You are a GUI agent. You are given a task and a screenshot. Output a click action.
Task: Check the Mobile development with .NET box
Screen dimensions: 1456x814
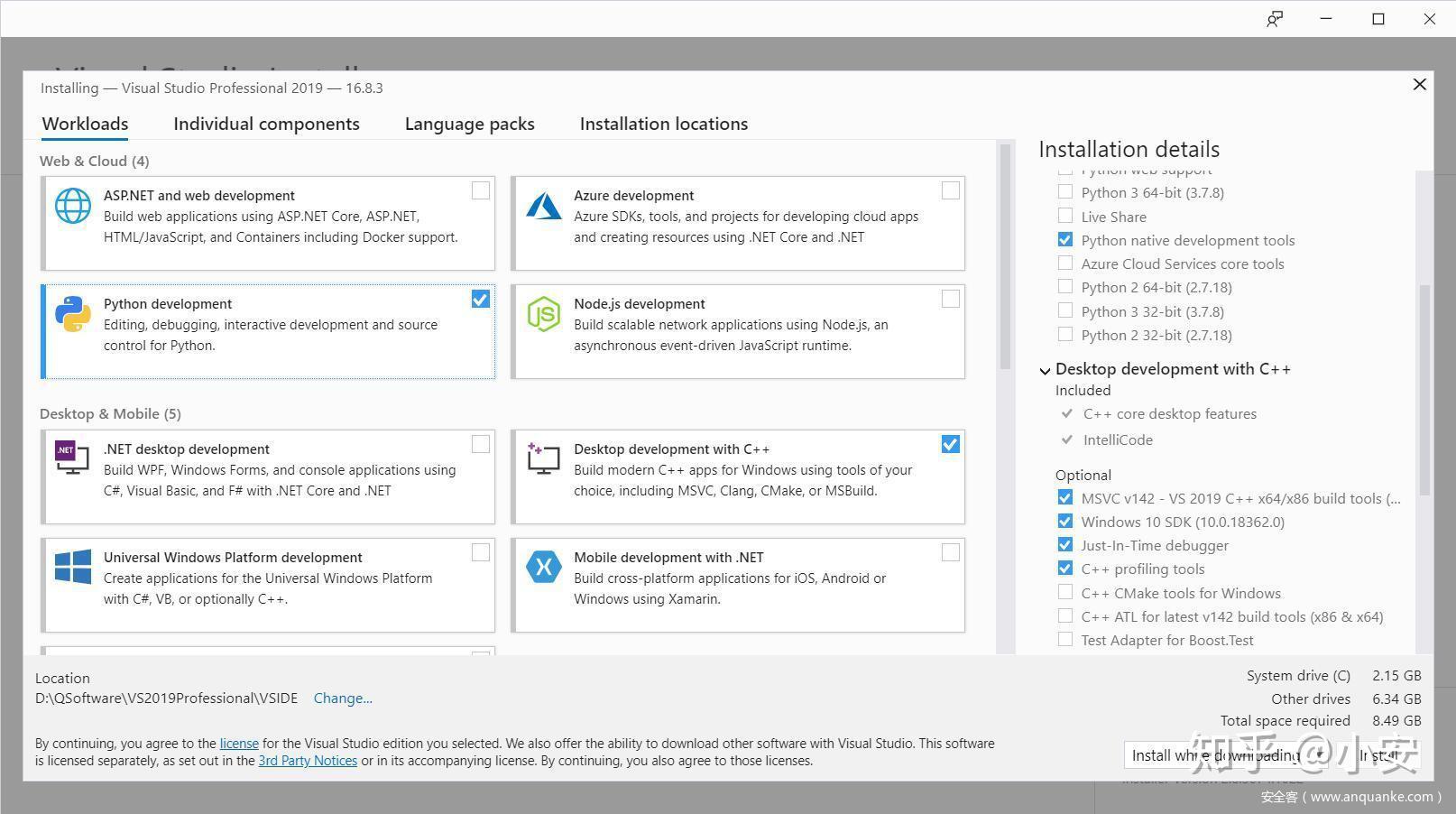951,552
